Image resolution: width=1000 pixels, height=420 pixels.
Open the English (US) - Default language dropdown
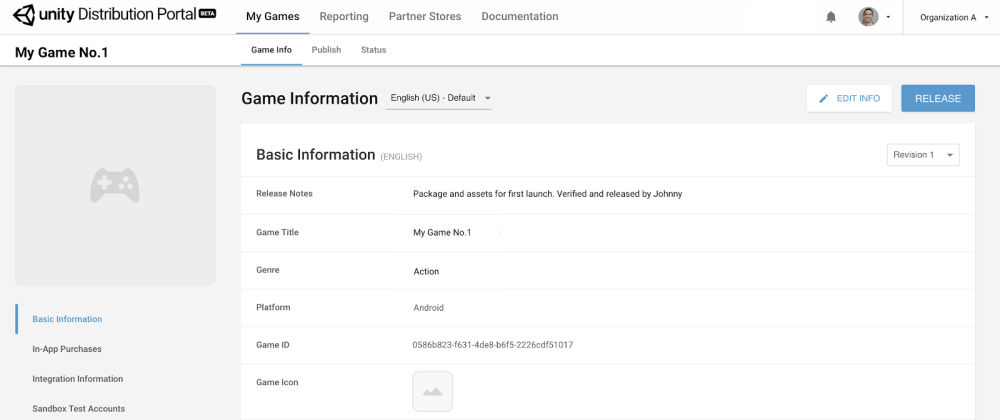pos(438,98)
